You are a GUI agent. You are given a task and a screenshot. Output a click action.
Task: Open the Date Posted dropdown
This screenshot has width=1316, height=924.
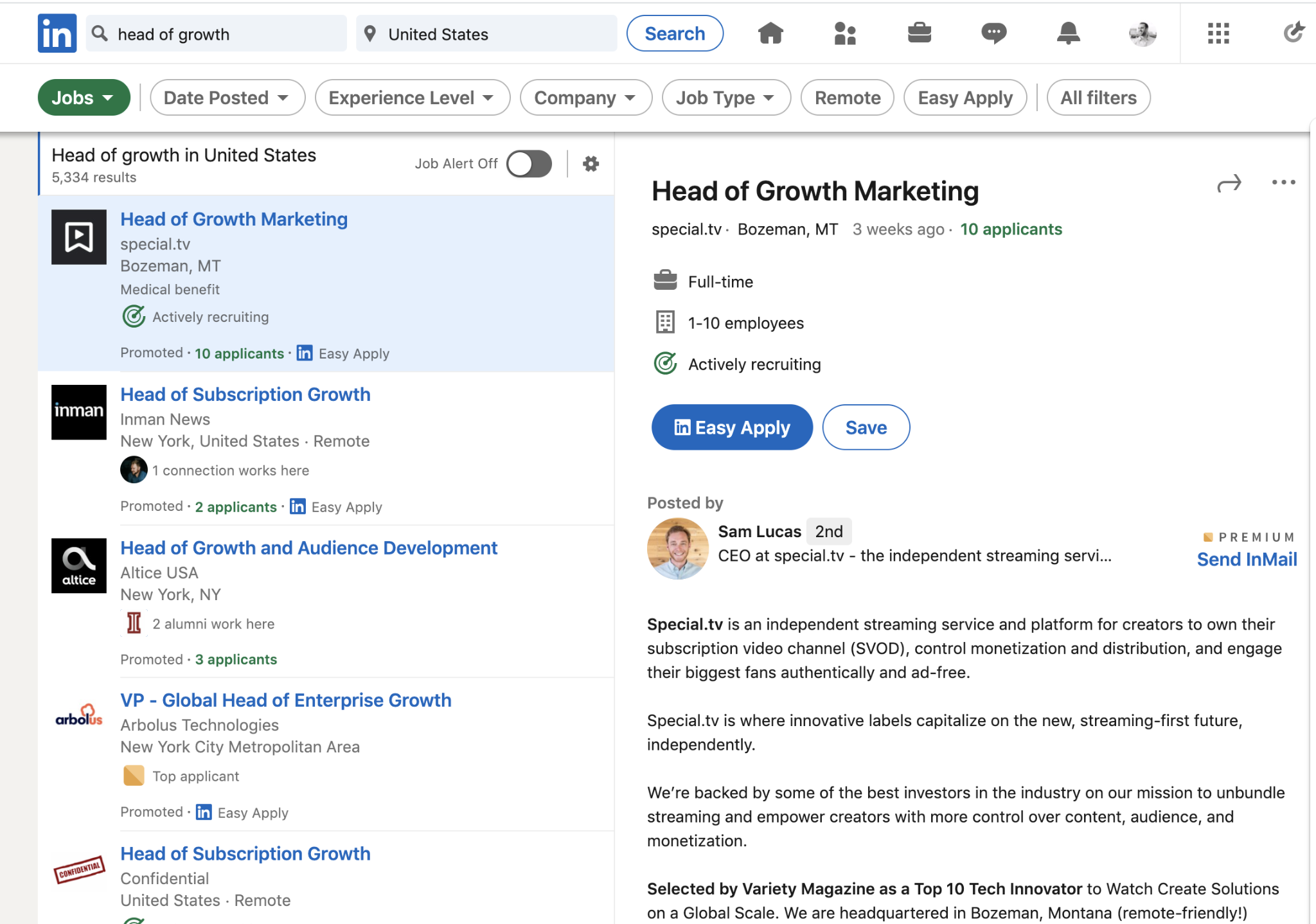(x=227, y=98)
